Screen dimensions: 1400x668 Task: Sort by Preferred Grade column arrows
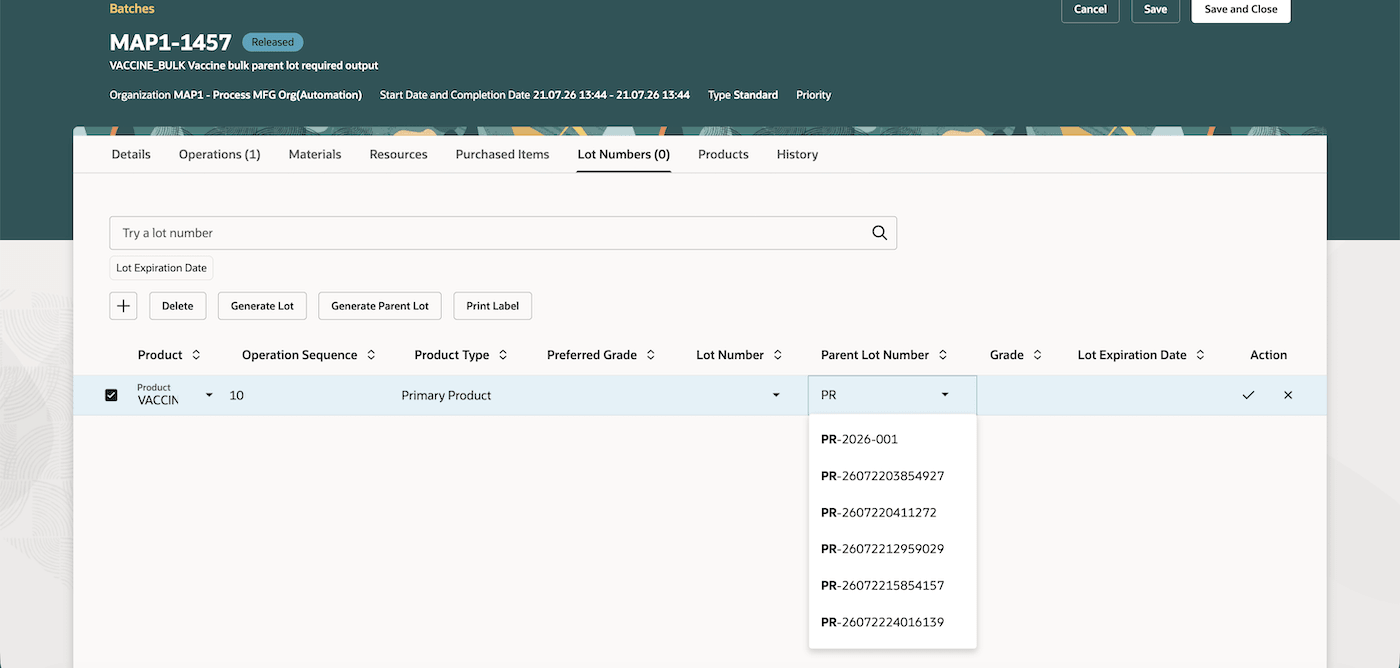pos(651,355)
